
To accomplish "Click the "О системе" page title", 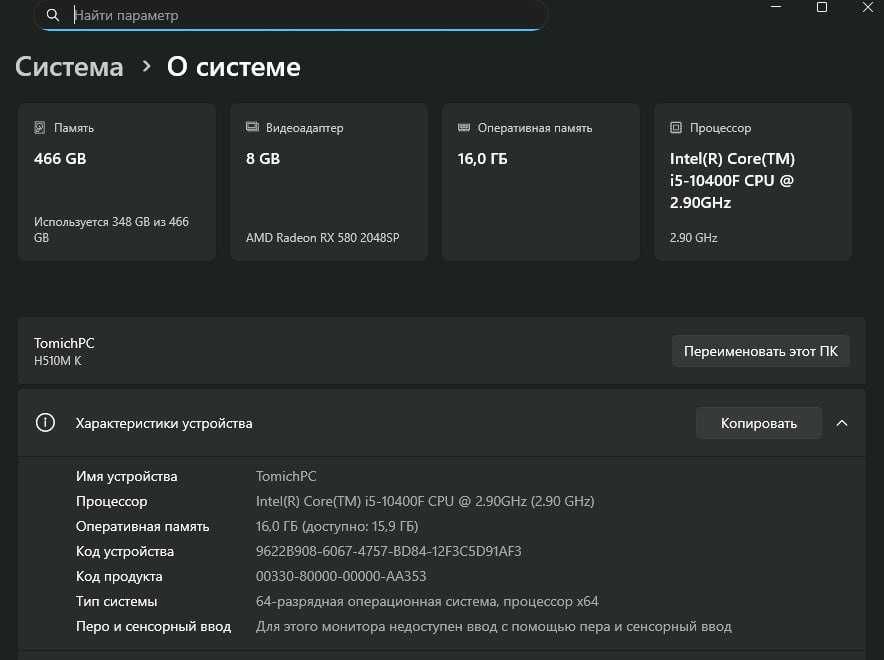I will click(233, 67).
